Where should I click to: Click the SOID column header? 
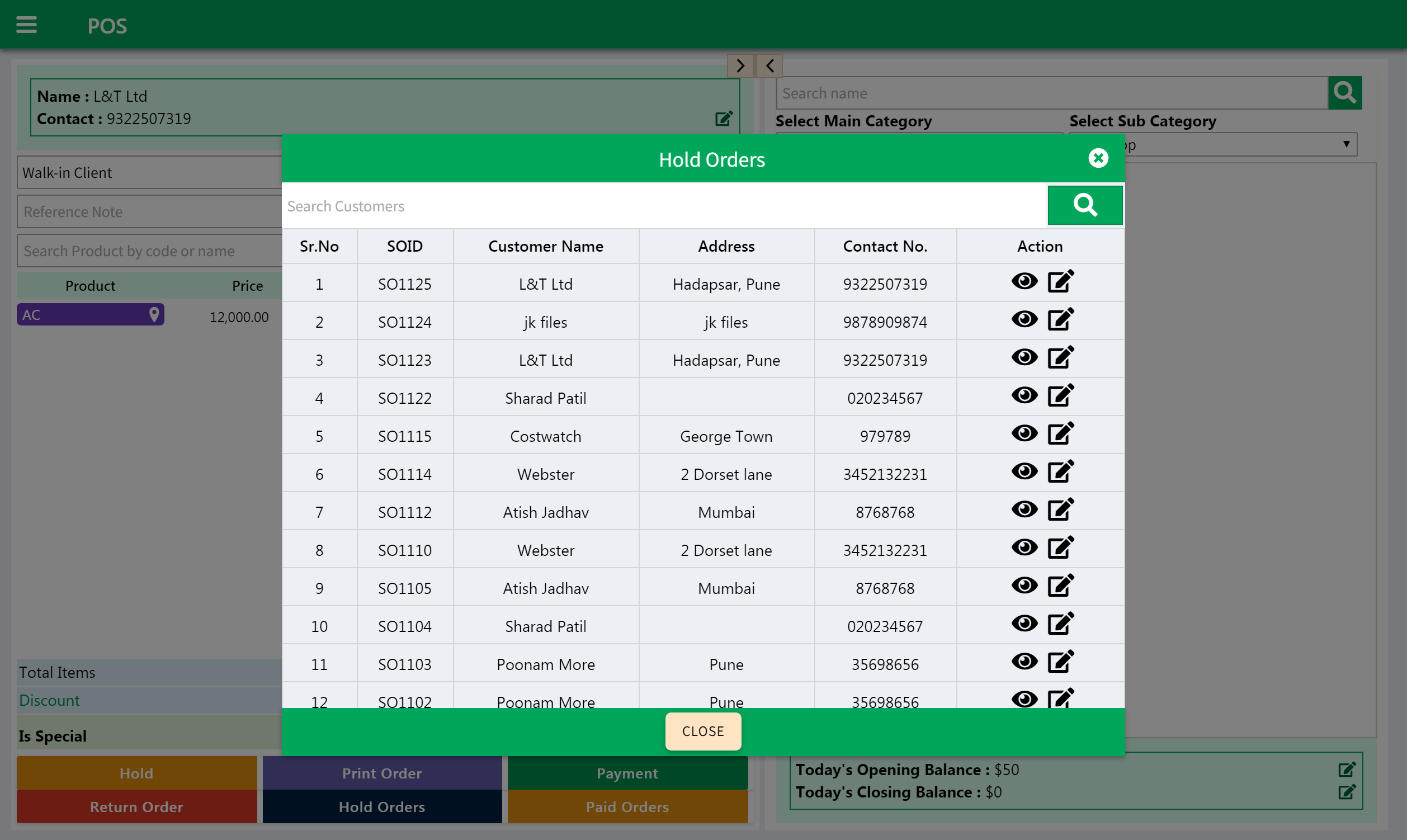(405, 246)
